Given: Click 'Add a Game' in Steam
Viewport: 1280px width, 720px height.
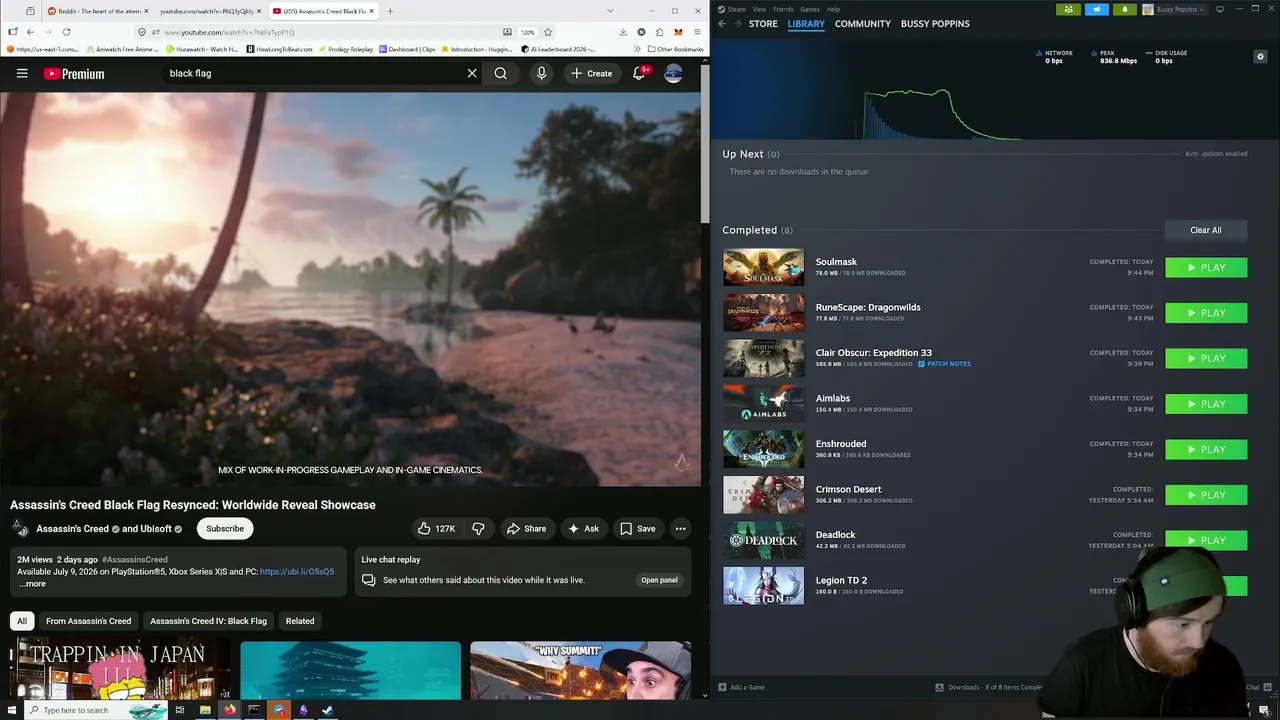Looking at the screenshot, I should tap(741, 687).
